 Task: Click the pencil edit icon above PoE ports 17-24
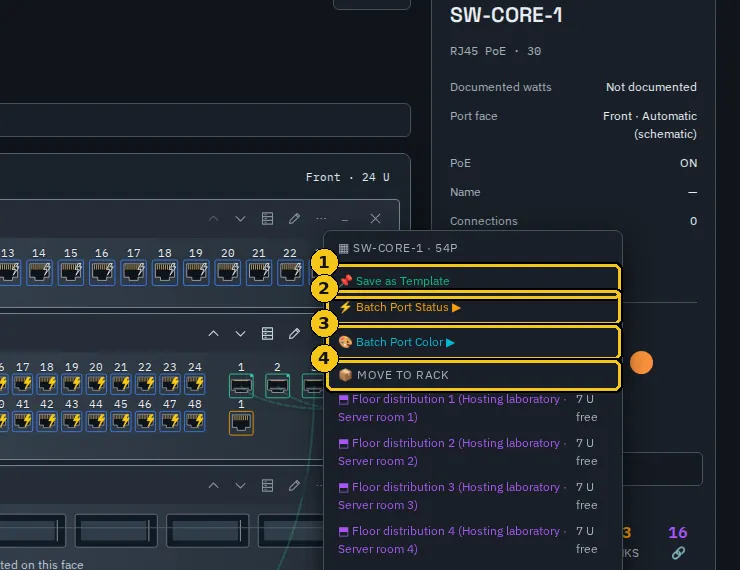pos(294,334)
